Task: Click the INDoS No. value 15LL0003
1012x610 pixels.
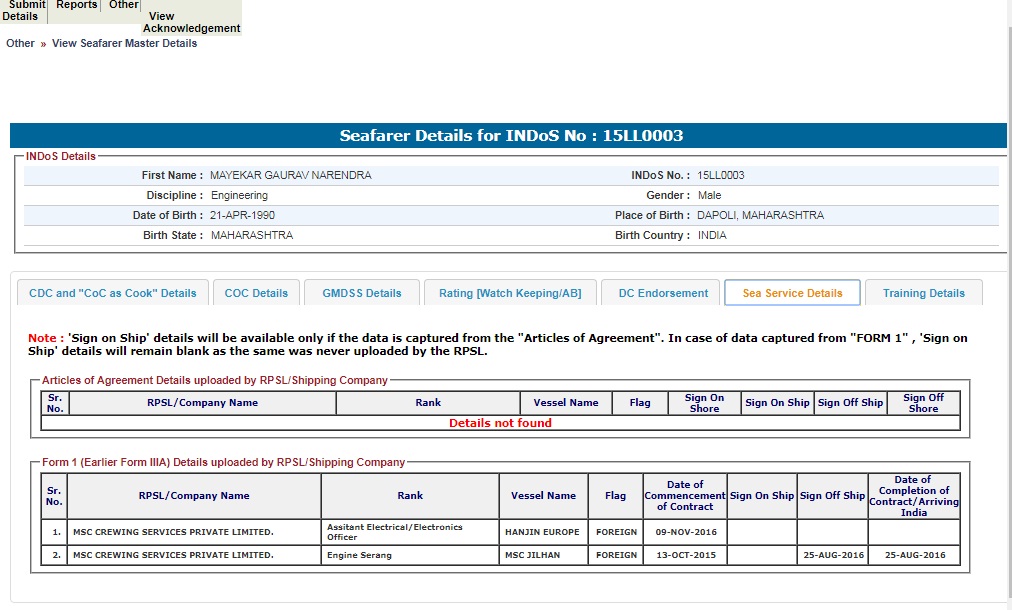Action: point(721,175)
